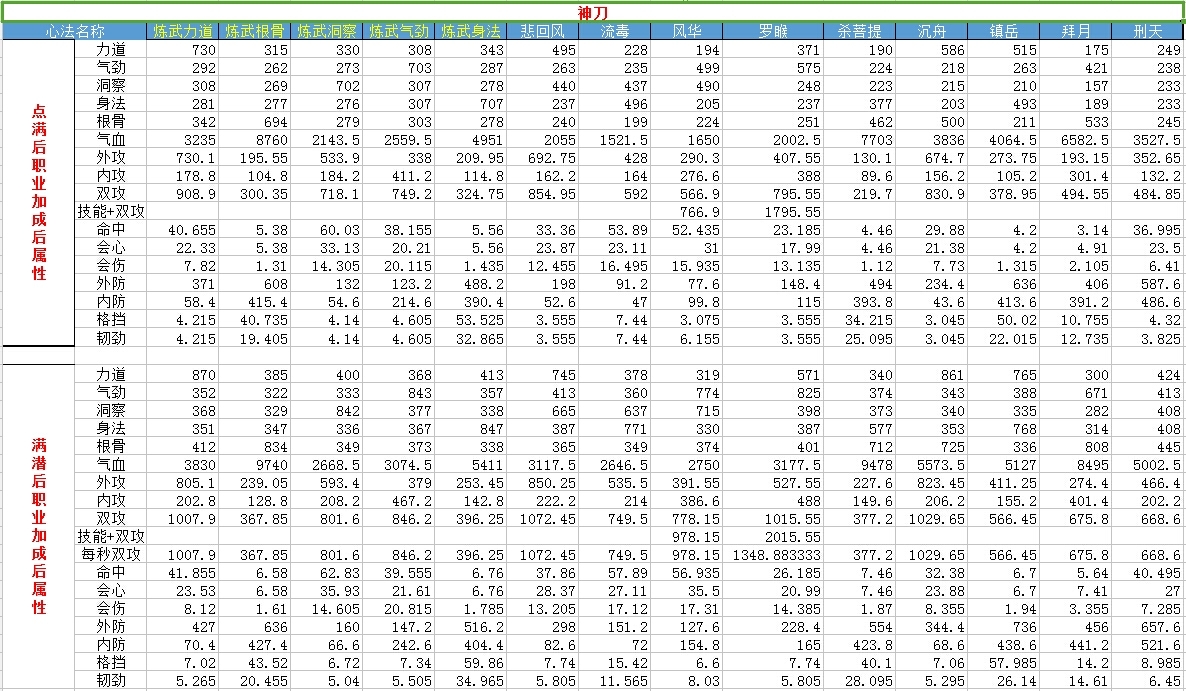The height and width of the screenshot is (691, 1186).
Task: Click the 杀菩提 韧劲 value 25.095
Action: click(859, 338)
